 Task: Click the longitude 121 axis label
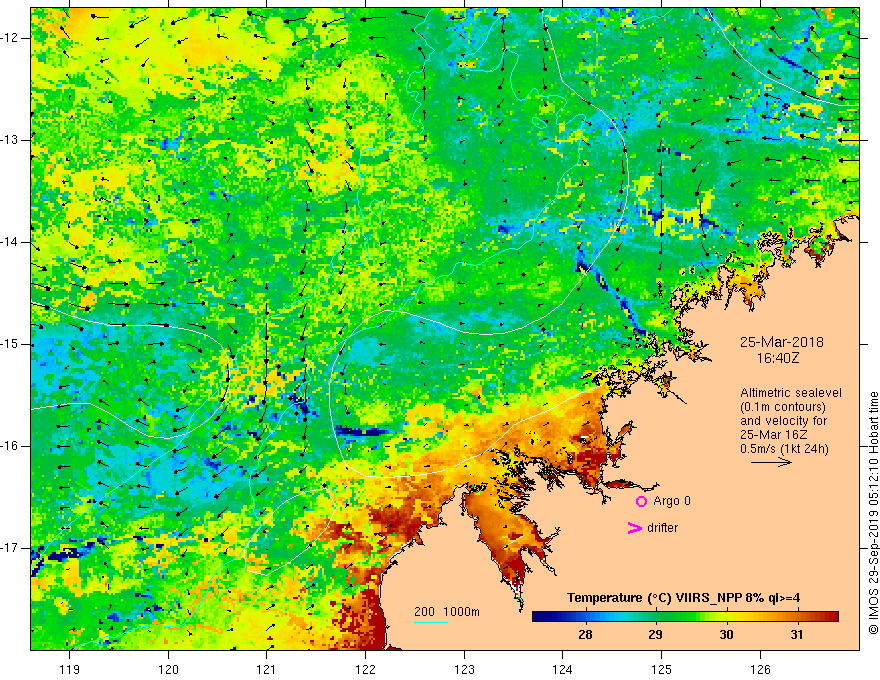pos(267,669)
